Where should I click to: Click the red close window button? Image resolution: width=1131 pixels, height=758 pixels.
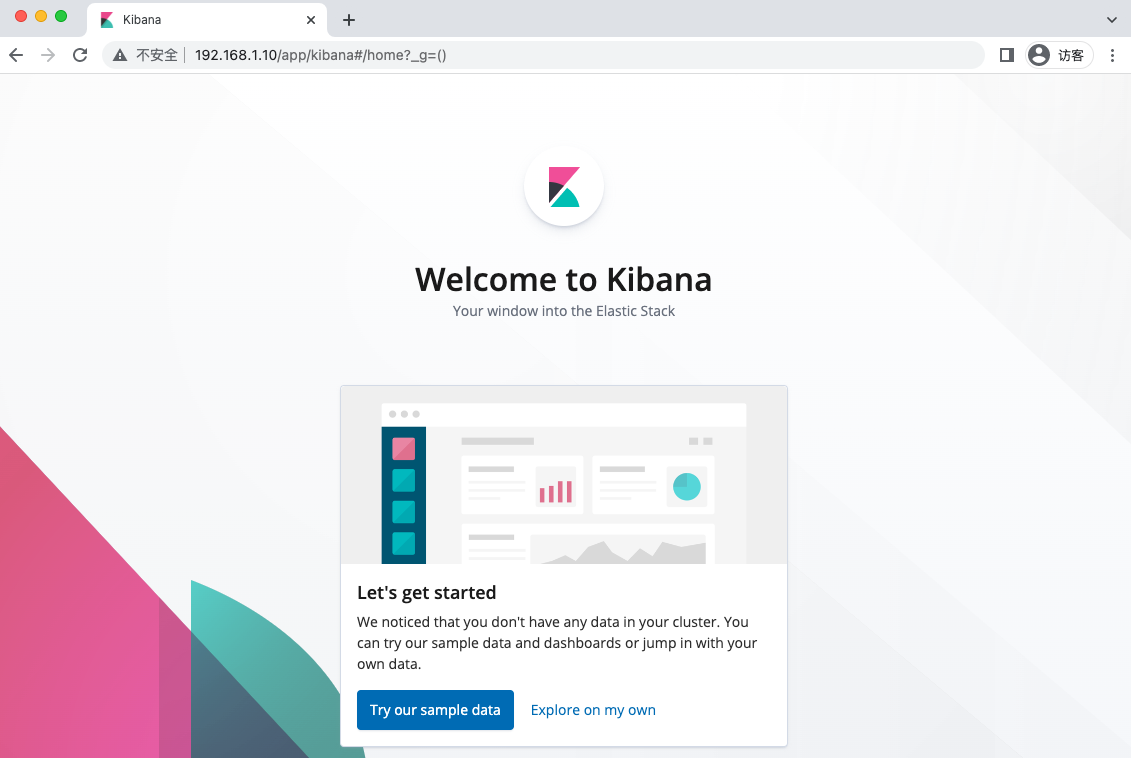tap(21, 16)
